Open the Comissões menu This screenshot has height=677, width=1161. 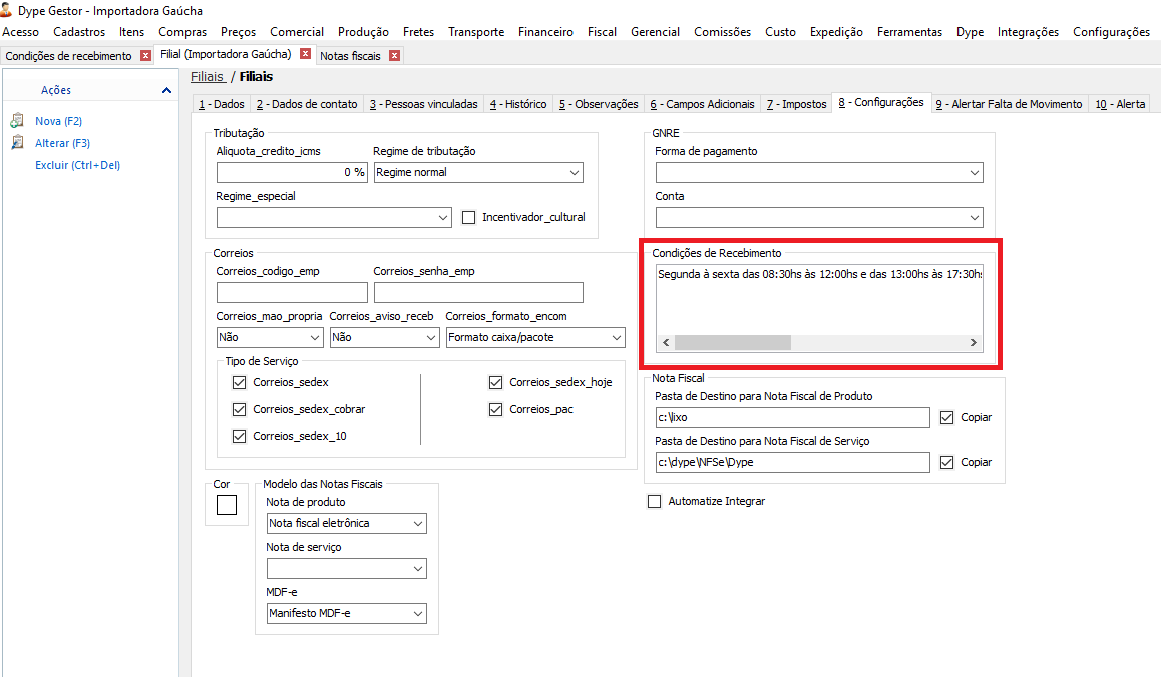click(x=722, y=32)
